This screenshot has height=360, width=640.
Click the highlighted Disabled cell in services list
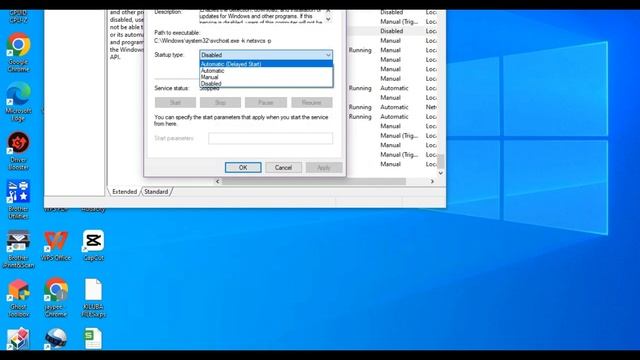coord(391,31)
